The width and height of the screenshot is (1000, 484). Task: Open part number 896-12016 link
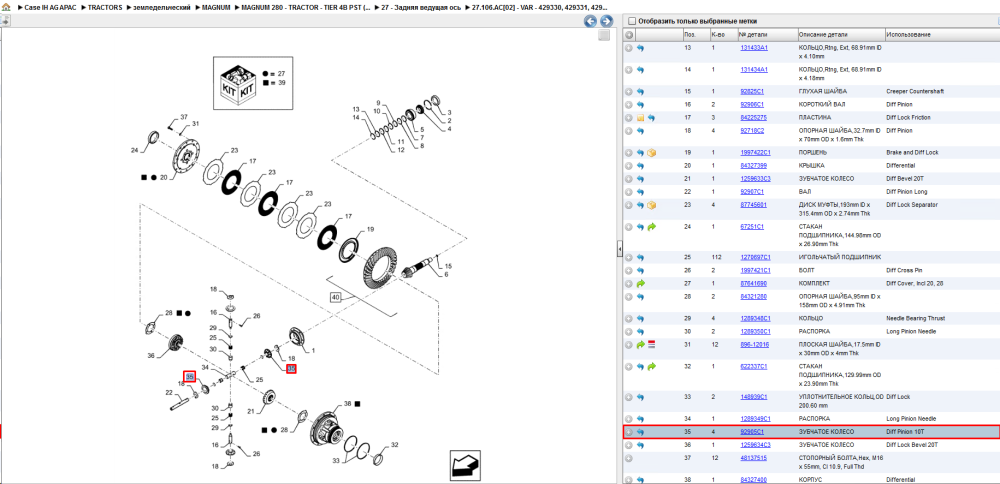point(754,344)
